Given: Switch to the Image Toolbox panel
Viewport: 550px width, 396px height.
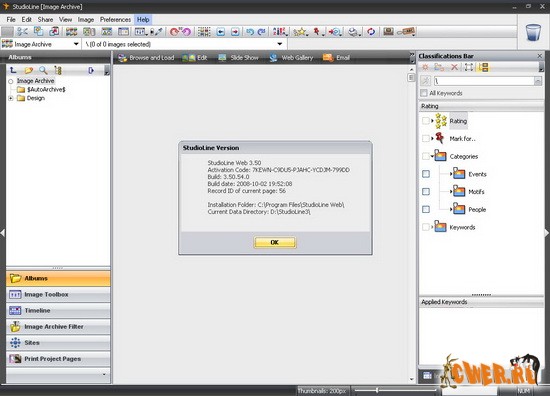Looking at the screenshot, I should [58, 295].
